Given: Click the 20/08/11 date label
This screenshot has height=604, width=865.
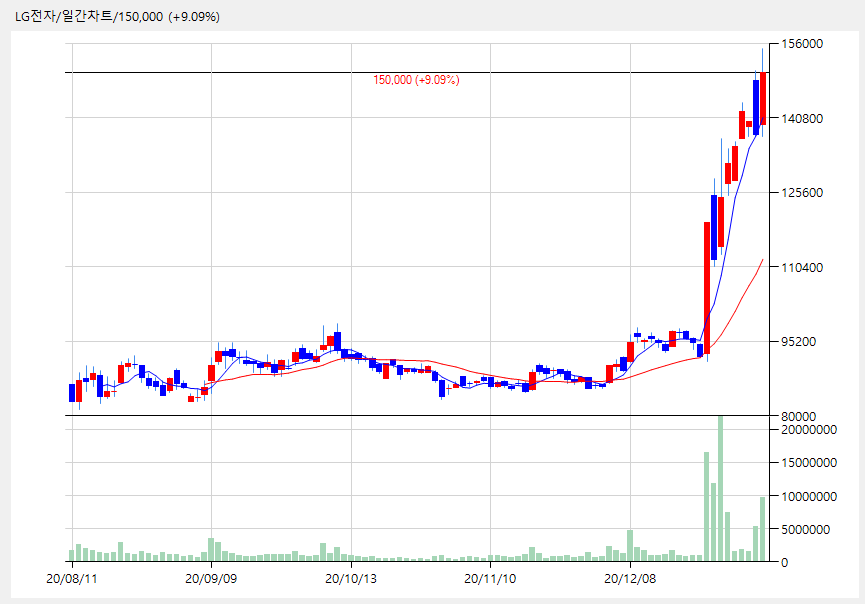Looking at the screenshot, I should pyautogui.click(x=72, y=579).
